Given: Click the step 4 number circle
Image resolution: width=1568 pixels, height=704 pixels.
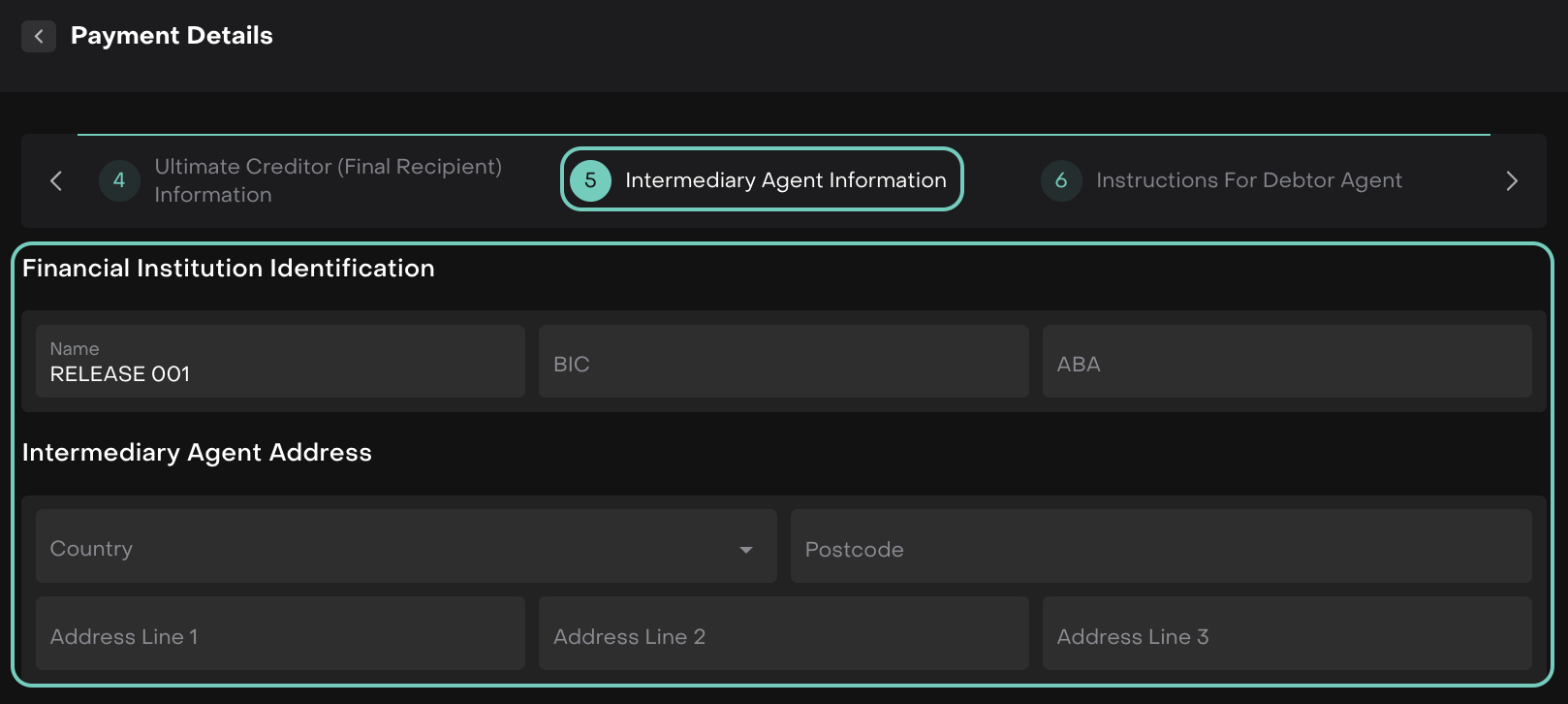Looking at the screenshot, I should click(x=119, y=180).
